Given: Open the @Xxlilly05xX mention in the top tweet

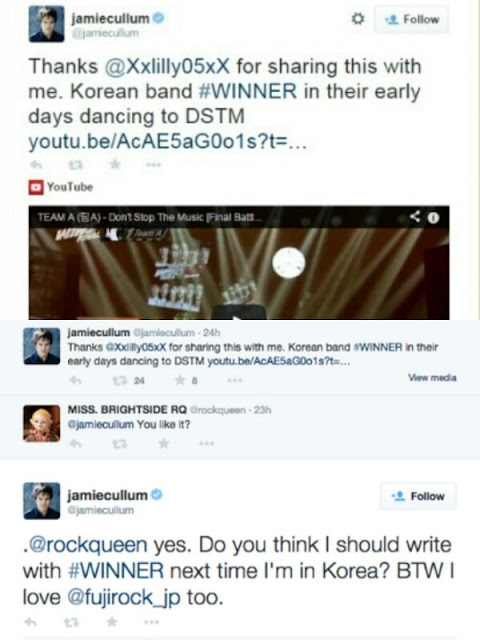Looking at the screenshot, I should [x=167, y=66].
